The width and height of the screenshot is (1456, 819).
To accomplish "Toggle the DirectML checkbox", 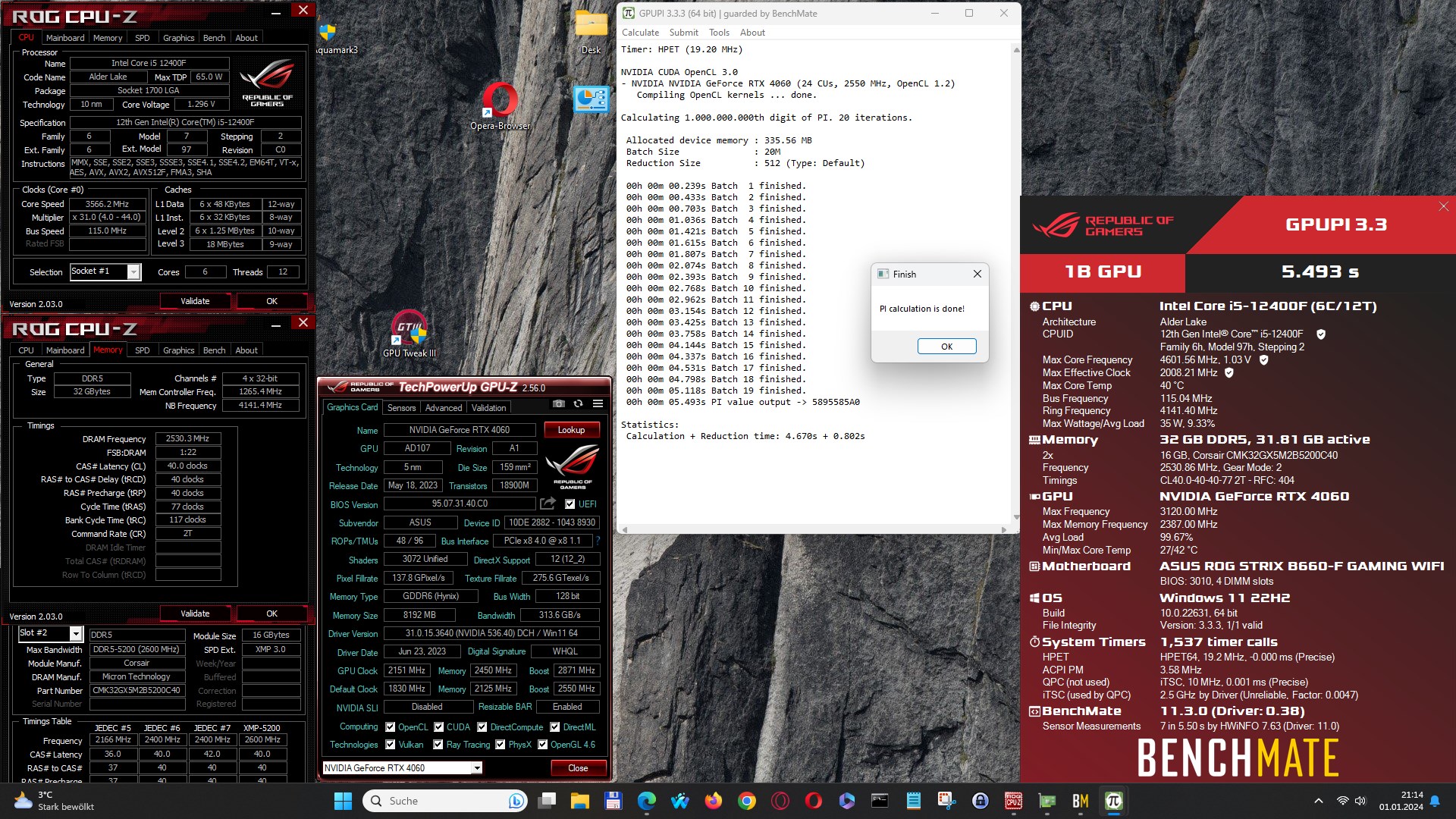I will click(555, 726).
